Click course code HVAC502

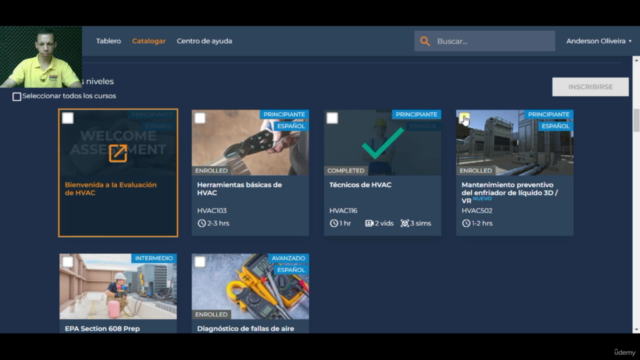[477, 211]
